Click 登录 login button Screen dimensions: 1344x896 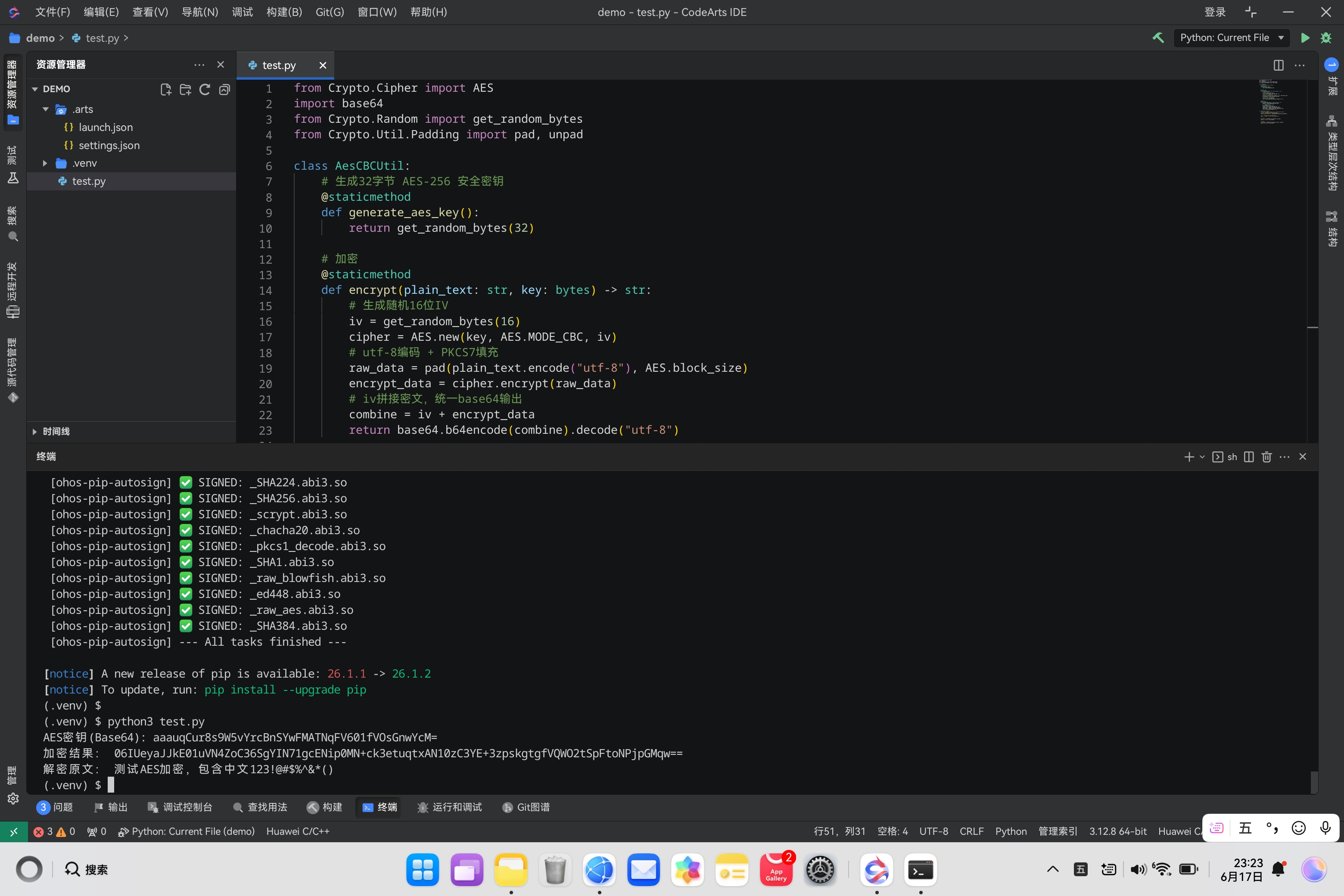point(1215,12)
